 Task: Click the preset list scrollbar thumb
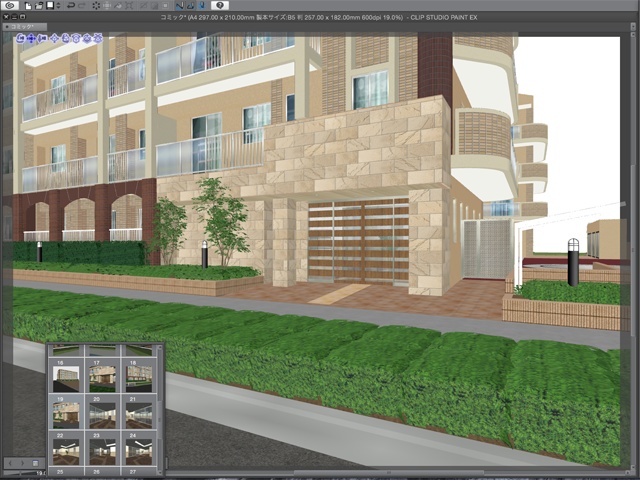pyautogui.click(x=160, y=420)
